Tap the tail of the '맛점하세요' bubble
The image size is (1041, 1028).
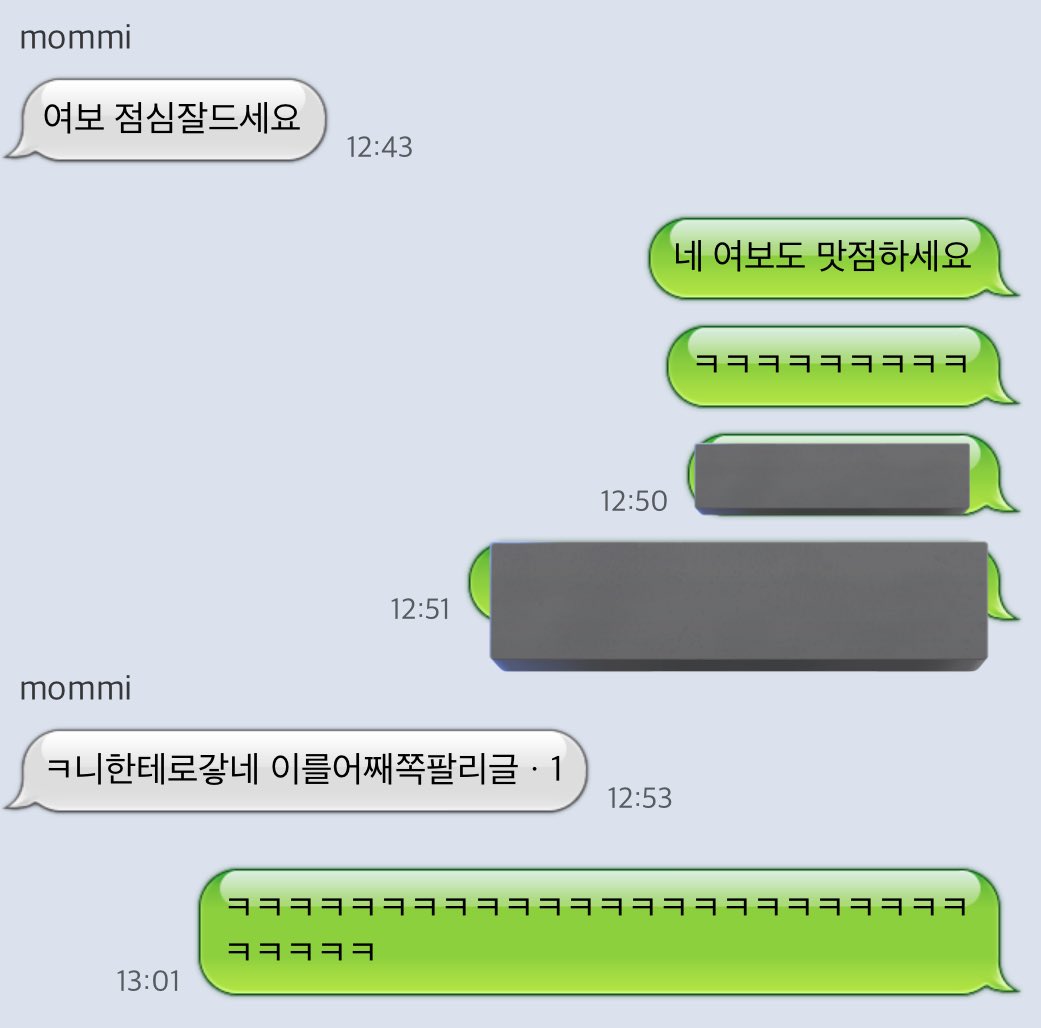(1004, 288)
